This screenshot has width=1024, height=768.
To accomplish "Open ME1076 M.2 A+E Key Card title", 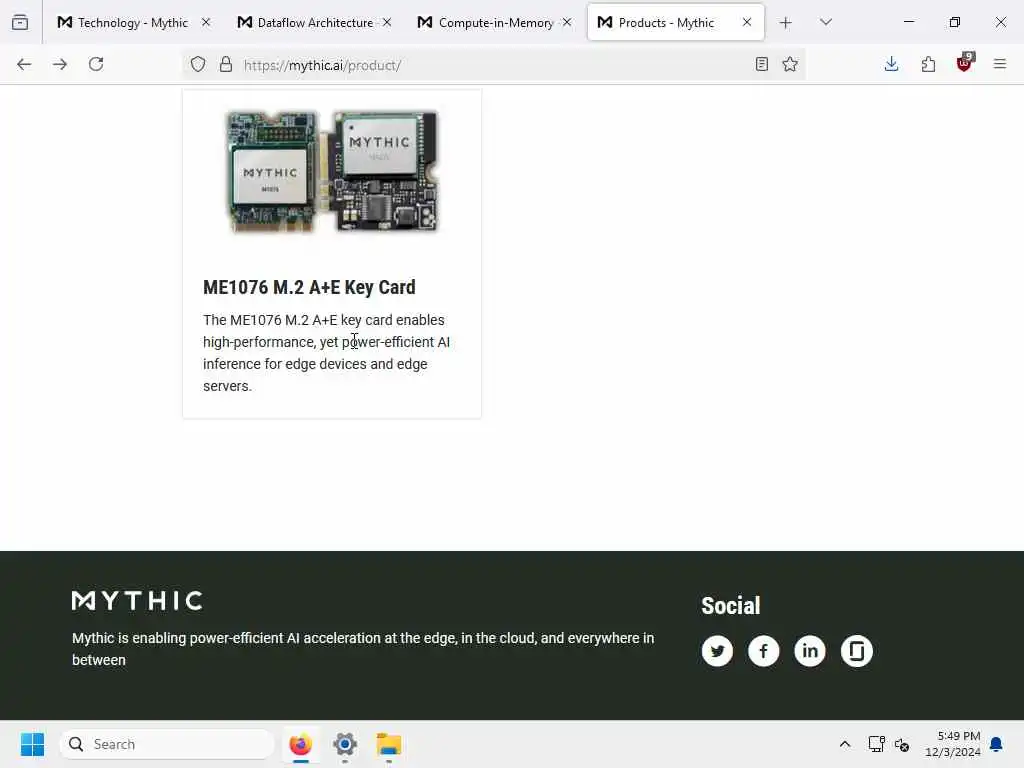I will pos(309,287).
